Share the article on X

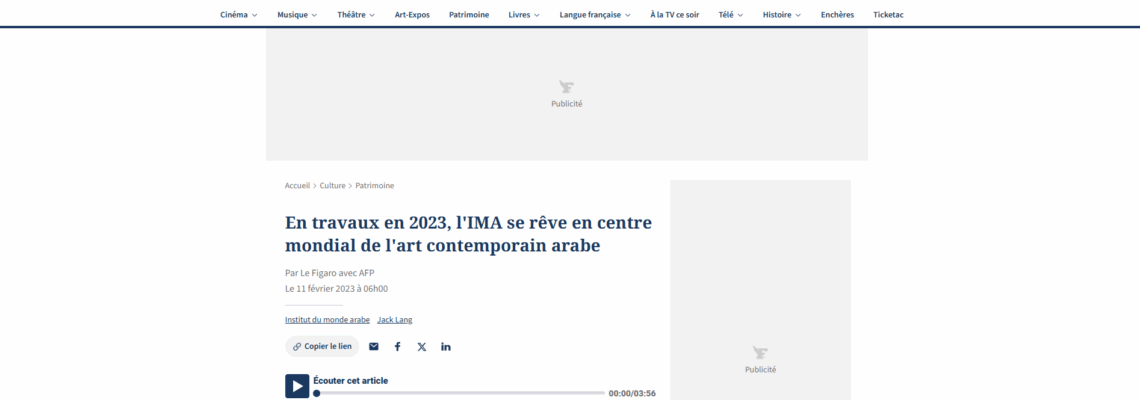click(421, 346)
